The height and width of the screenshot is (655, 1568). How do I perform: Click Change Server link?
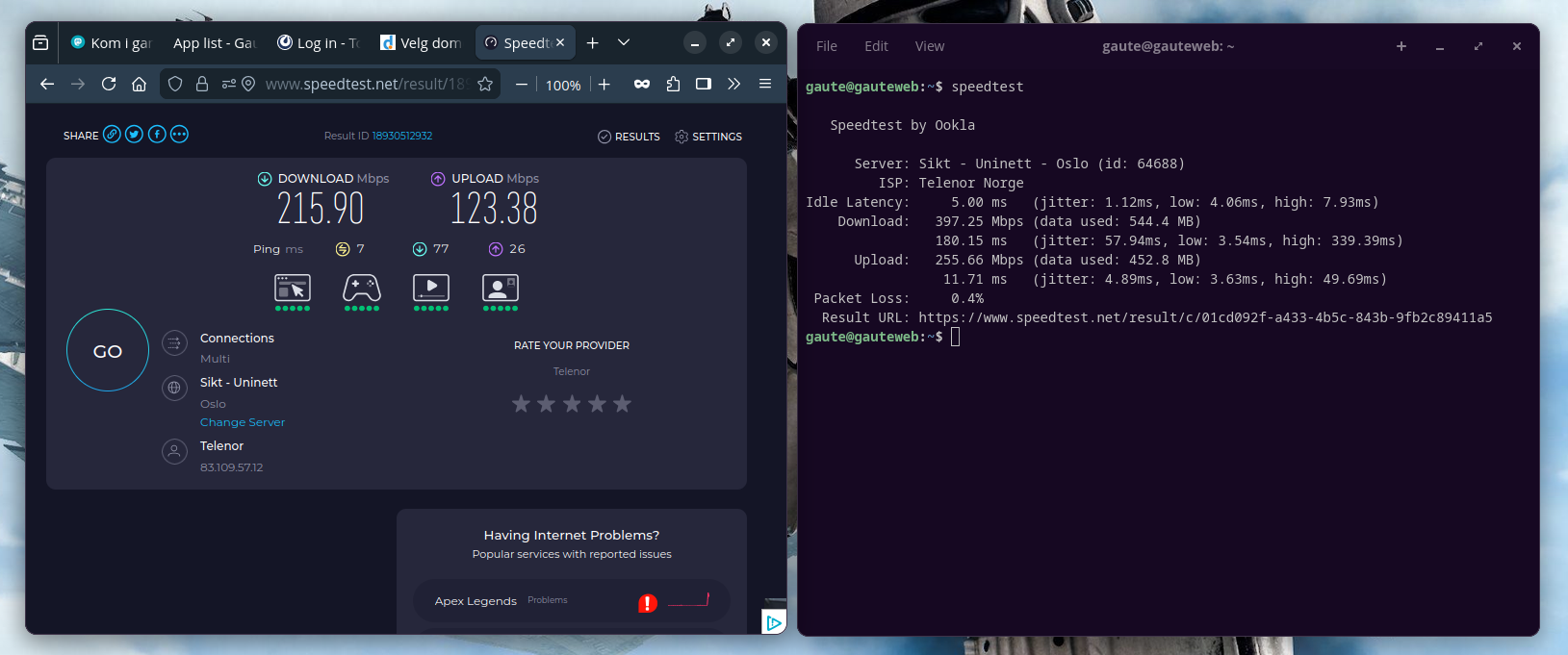click(x=243, y=422)
